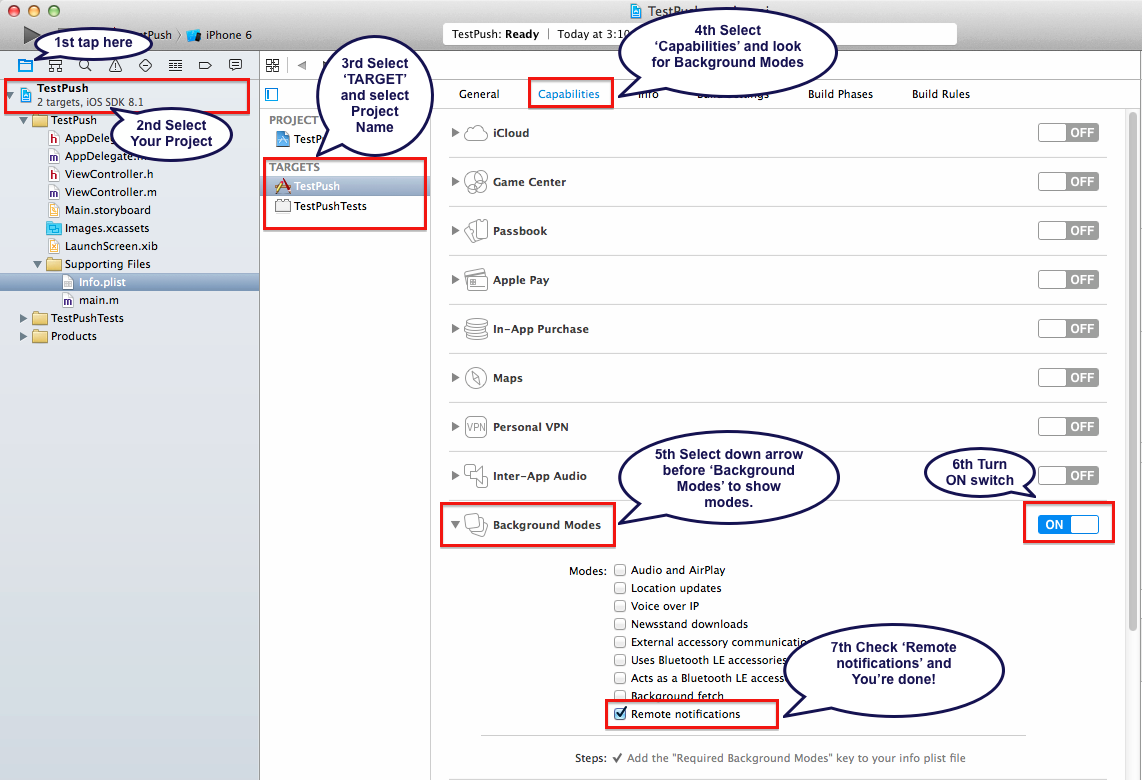This screenshot has width=1142, height=780.
Task: Check Audio and AirPlay mode
Action: 620,570
